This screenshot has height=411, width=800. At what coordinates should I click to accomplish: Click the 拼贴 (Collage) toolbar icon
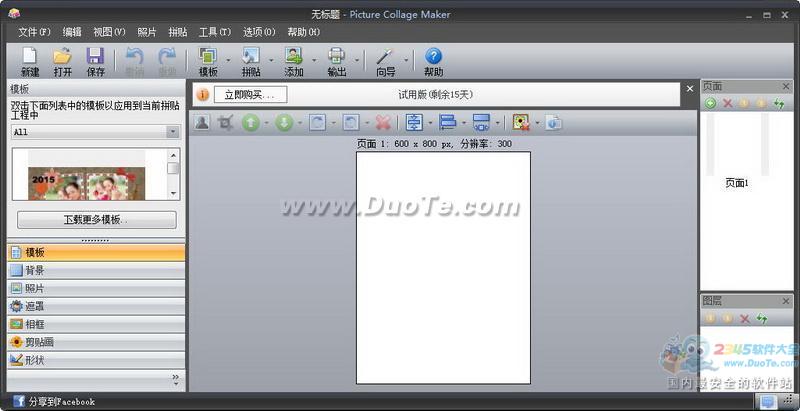click(251, 56)
